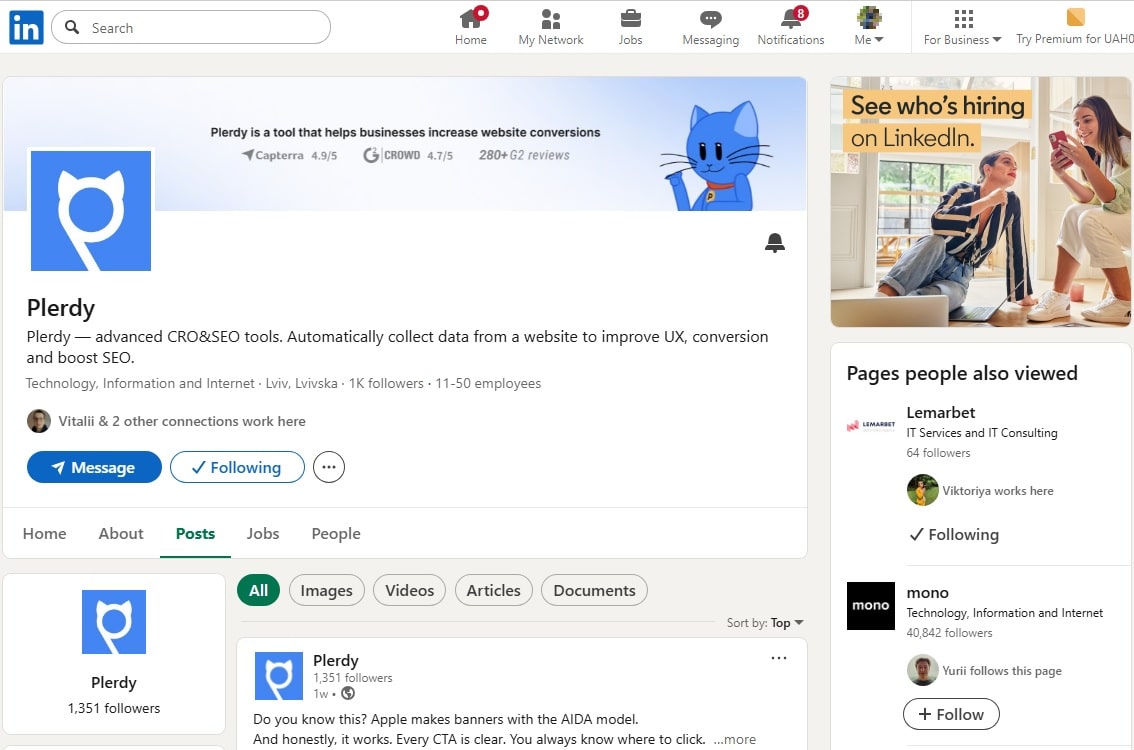Enable the Images posts filter

326,590
